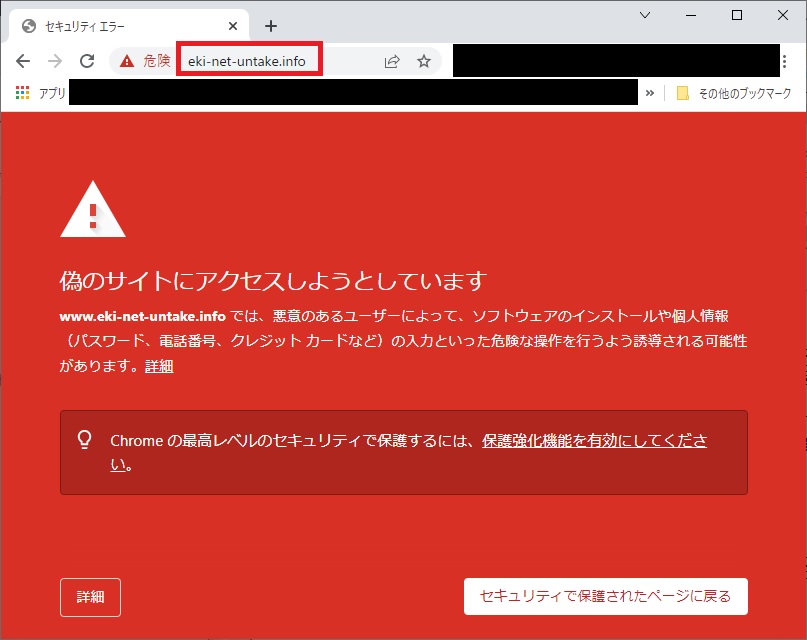
Task: Expand the hidden bookmarks overflow chevron
Action: pos(650,93)
